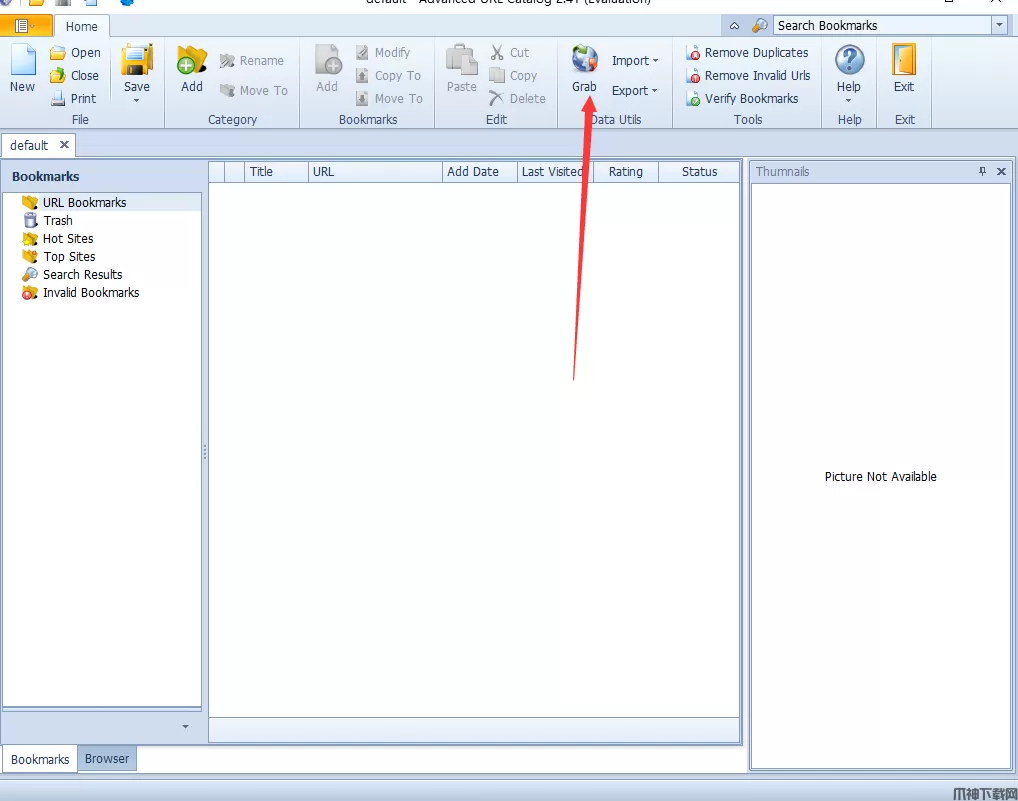The image size is (1018, 801).
Task: Select URL Bookmarks in tree
Action: pyautogui.click(x=84, y=203)
